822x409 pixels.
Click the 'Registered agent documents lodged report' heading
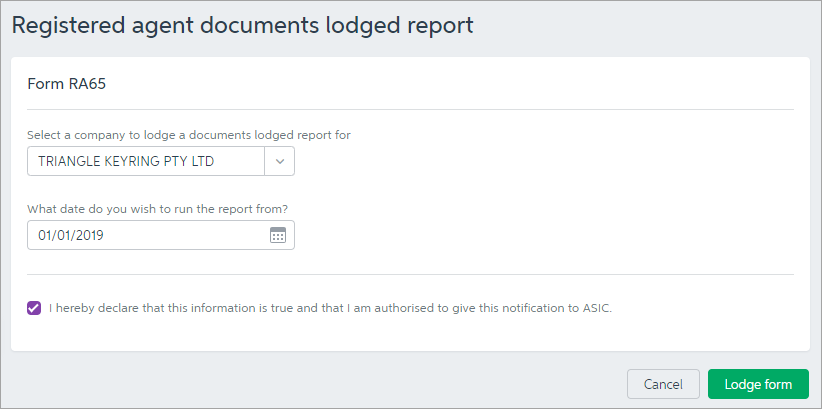[x=242, y=25]
